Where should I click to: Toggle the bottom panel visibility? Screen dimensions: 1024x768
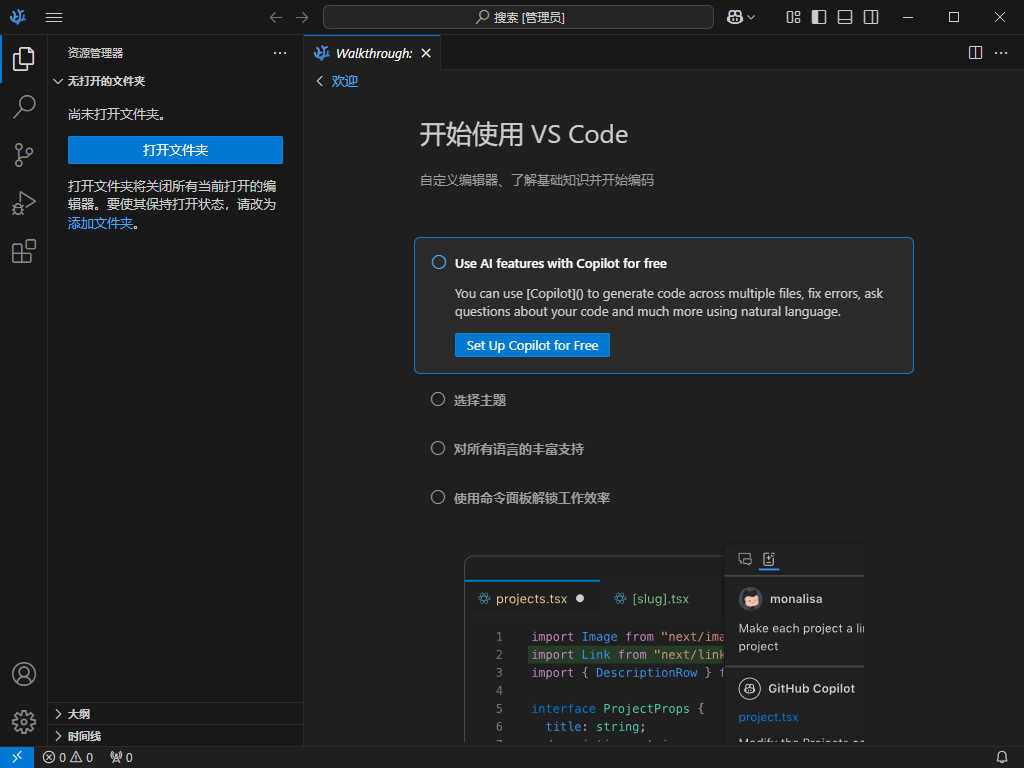844,17
